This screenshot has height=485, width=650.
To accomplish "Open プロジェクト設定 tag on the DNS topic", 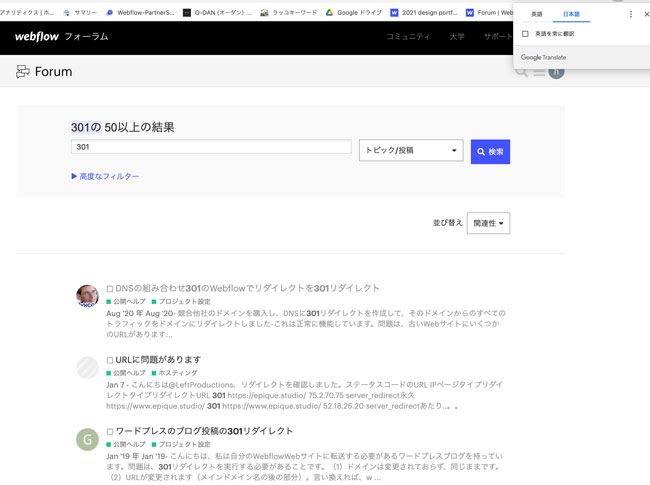I will pyautogui.click(x=181, y=301).
